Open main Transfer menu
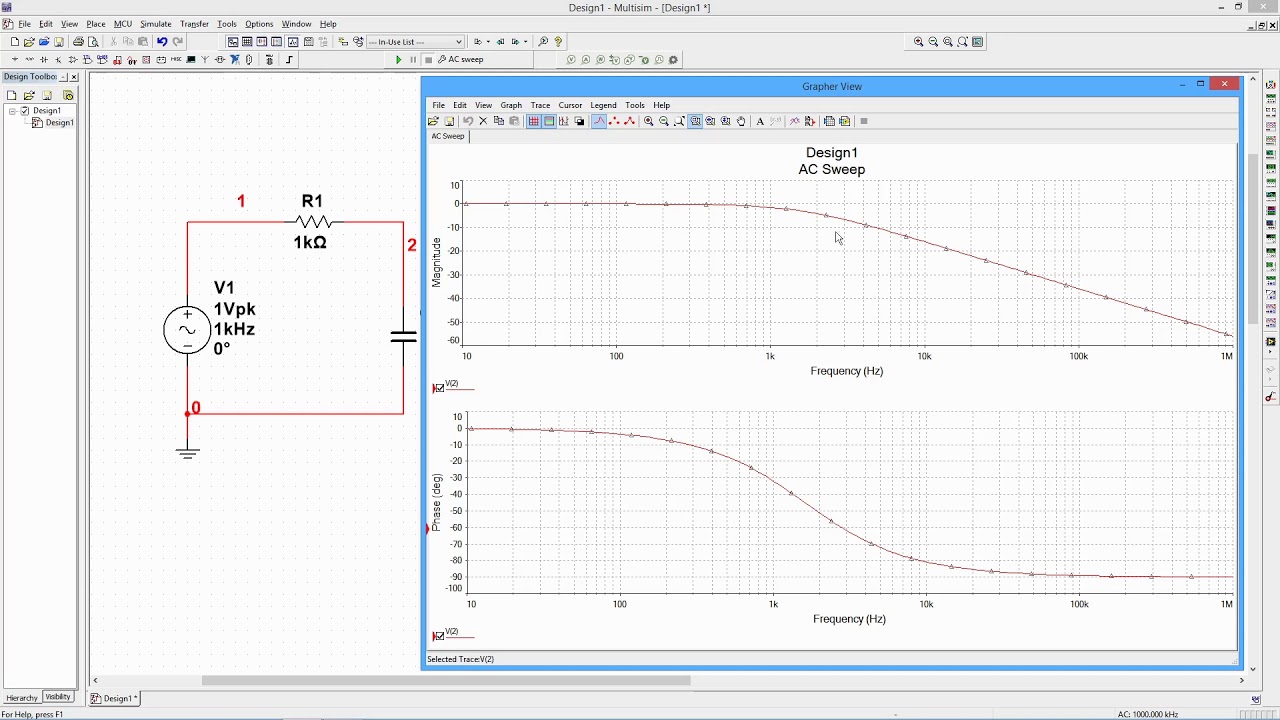The height and width of the screenshot is (720, 1280). (x=194, y=24)
